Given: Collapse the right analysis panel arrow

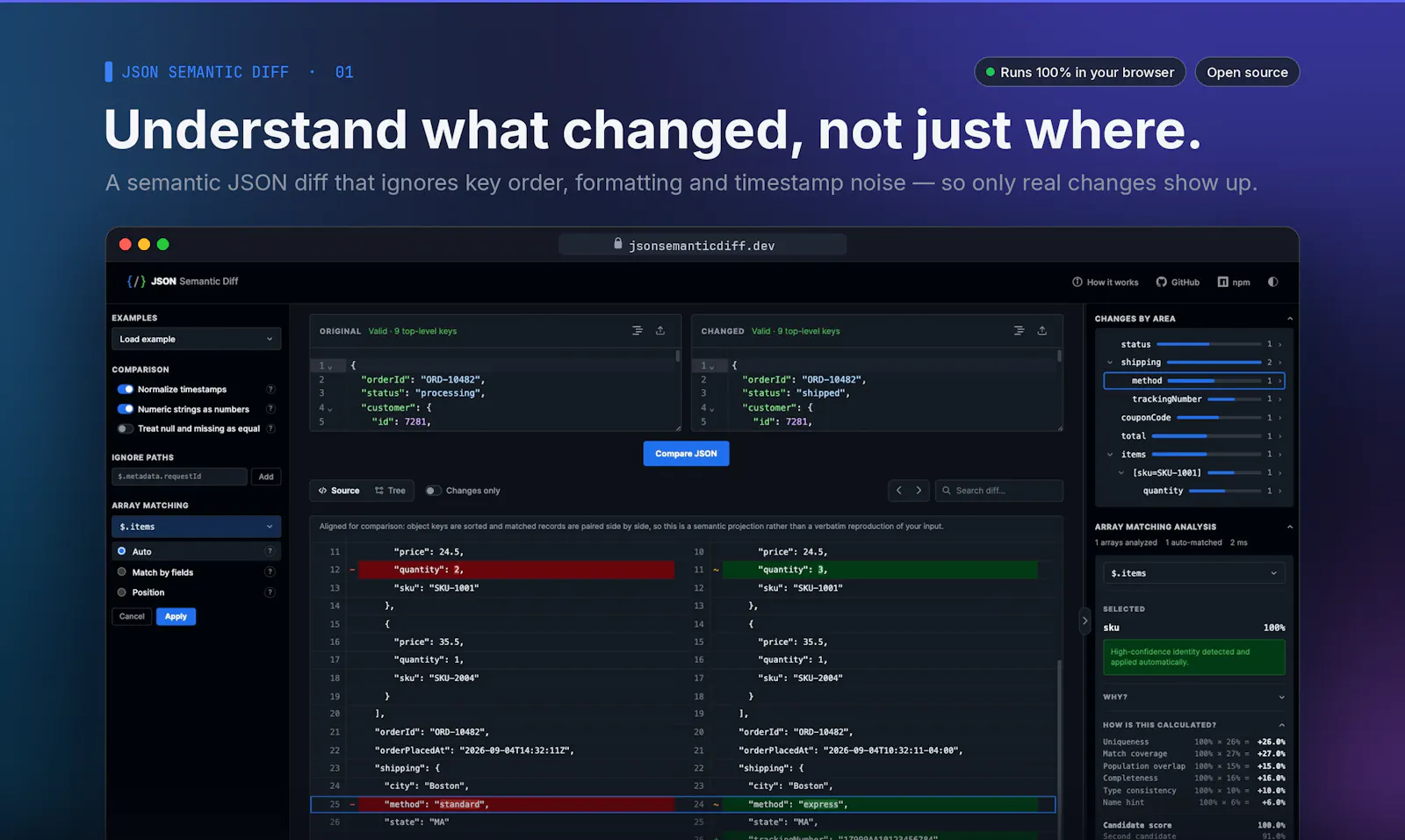Looking at the screenshot, I should coord(1084,621).
